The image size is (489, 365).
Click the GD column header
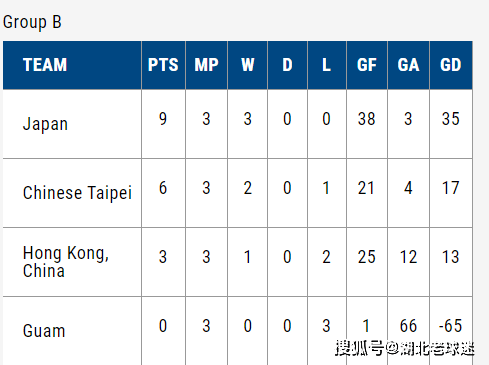[x=451, y=65]
